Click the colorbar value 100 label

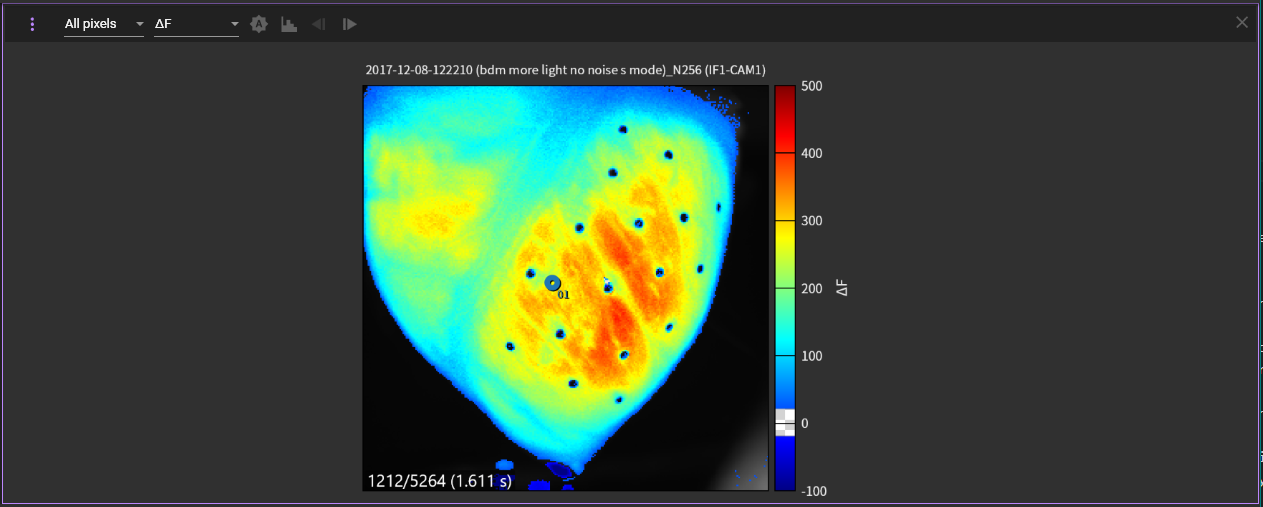click(811, 356)
